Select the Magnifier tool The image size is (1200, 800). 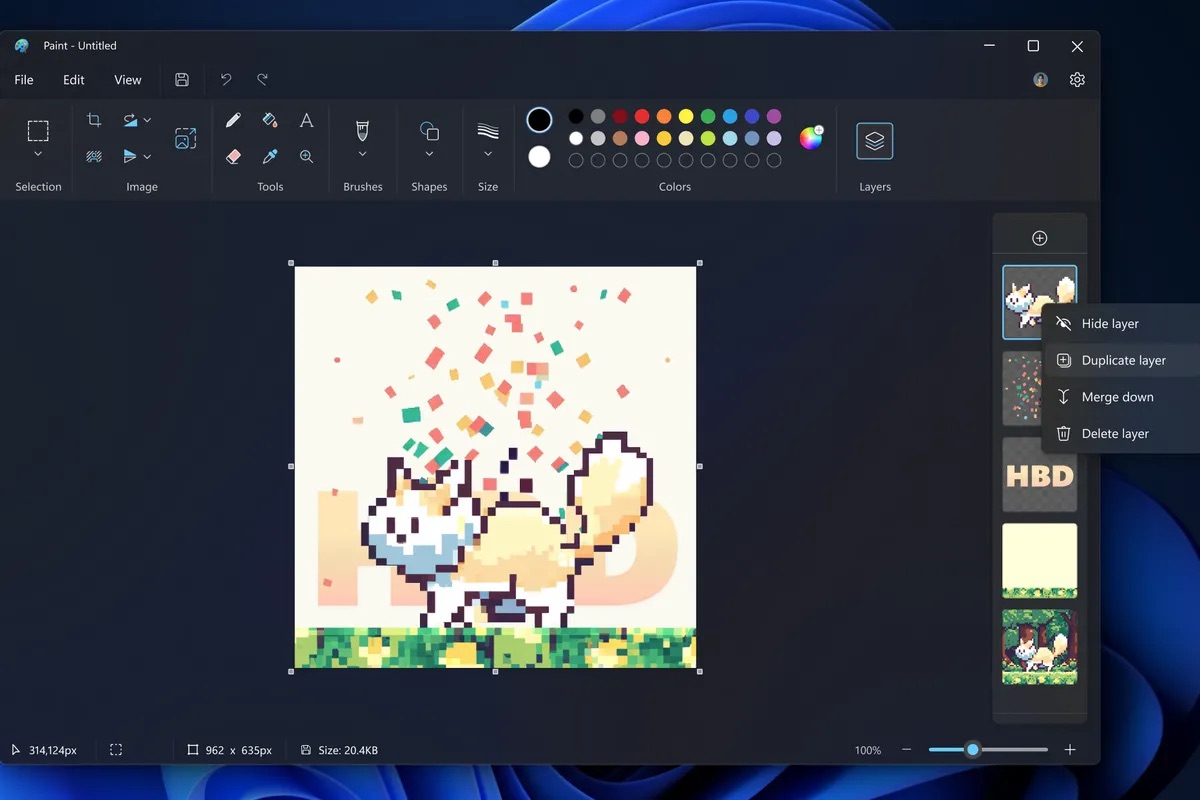click(306, 157)
